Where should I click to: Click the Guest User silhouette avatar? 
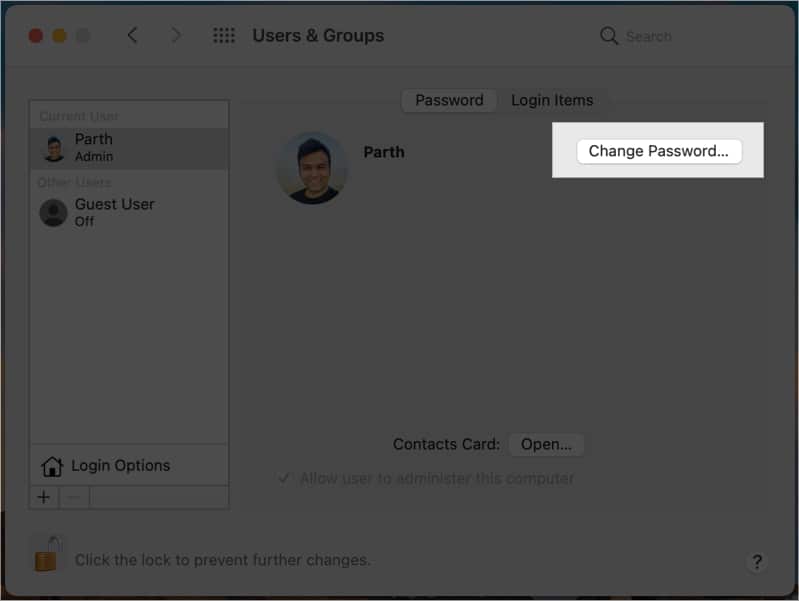click(54, 213)
